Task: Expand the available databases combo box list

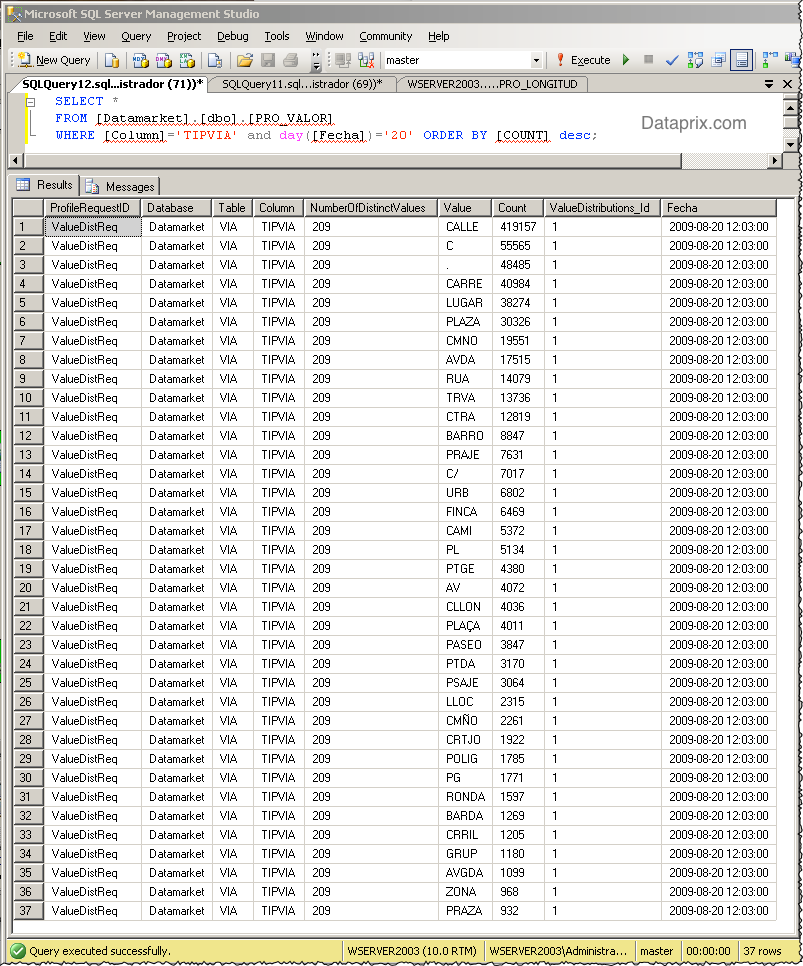Action: point(537,60)
